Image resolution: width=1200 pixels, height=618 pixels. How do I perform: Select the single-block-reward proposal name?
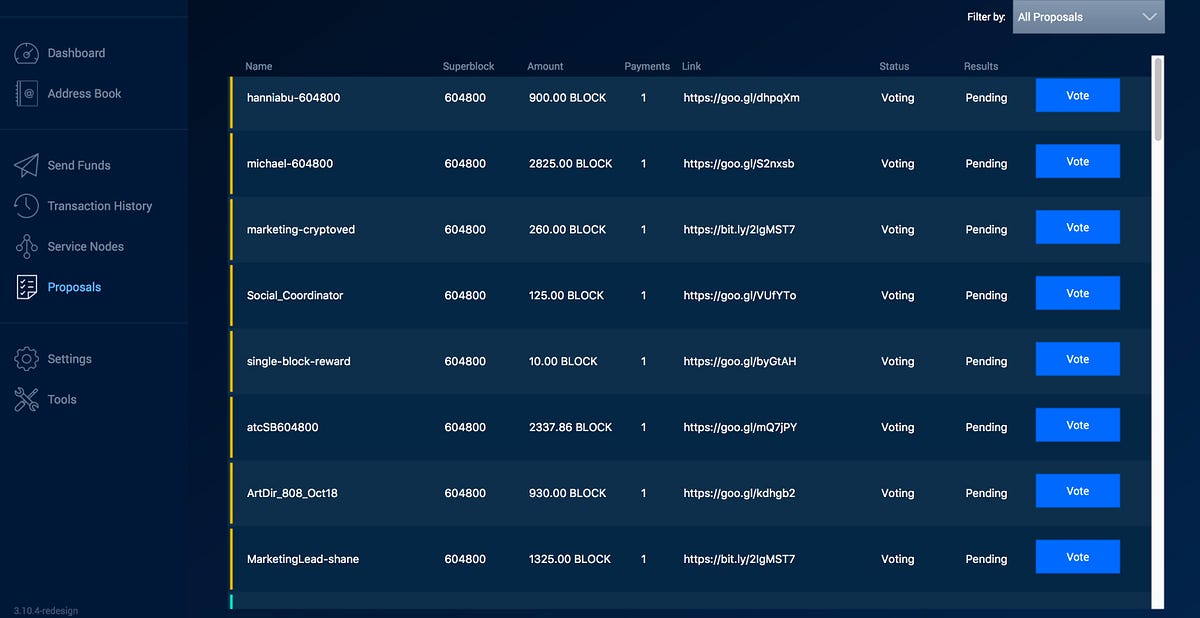[x=299, y=362]
